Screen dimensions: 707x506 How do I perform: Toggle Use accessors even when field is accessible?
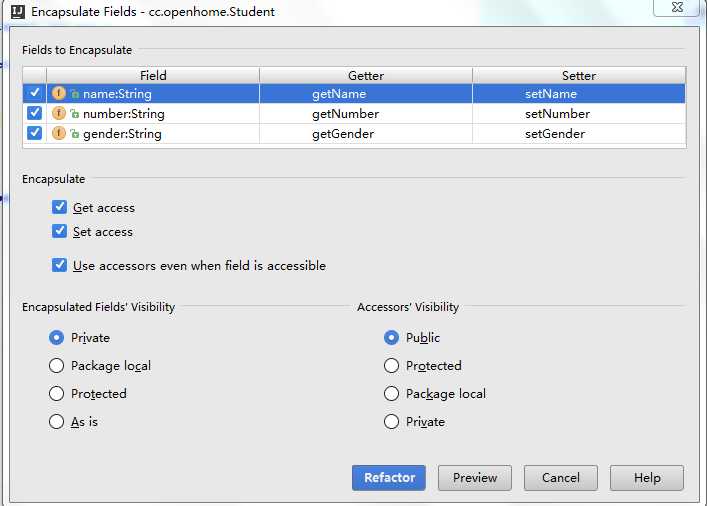pos(59,265)
